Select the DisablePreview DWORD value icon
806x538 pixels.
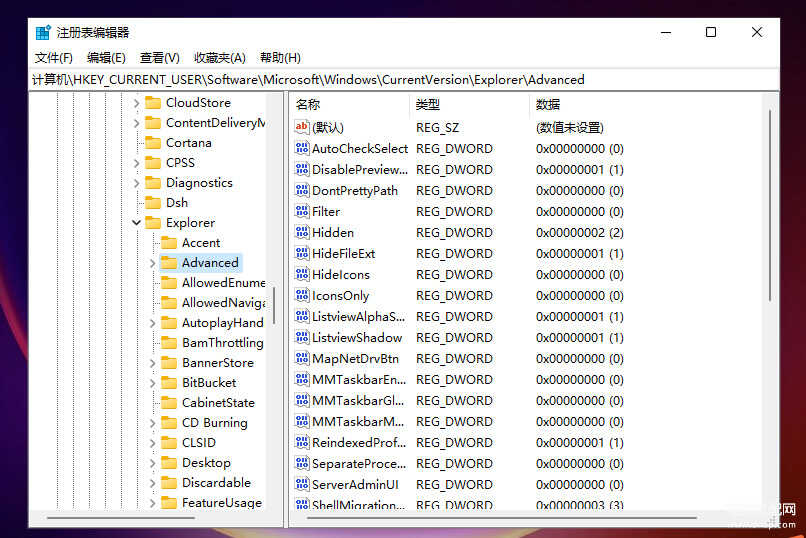point(302,169)
